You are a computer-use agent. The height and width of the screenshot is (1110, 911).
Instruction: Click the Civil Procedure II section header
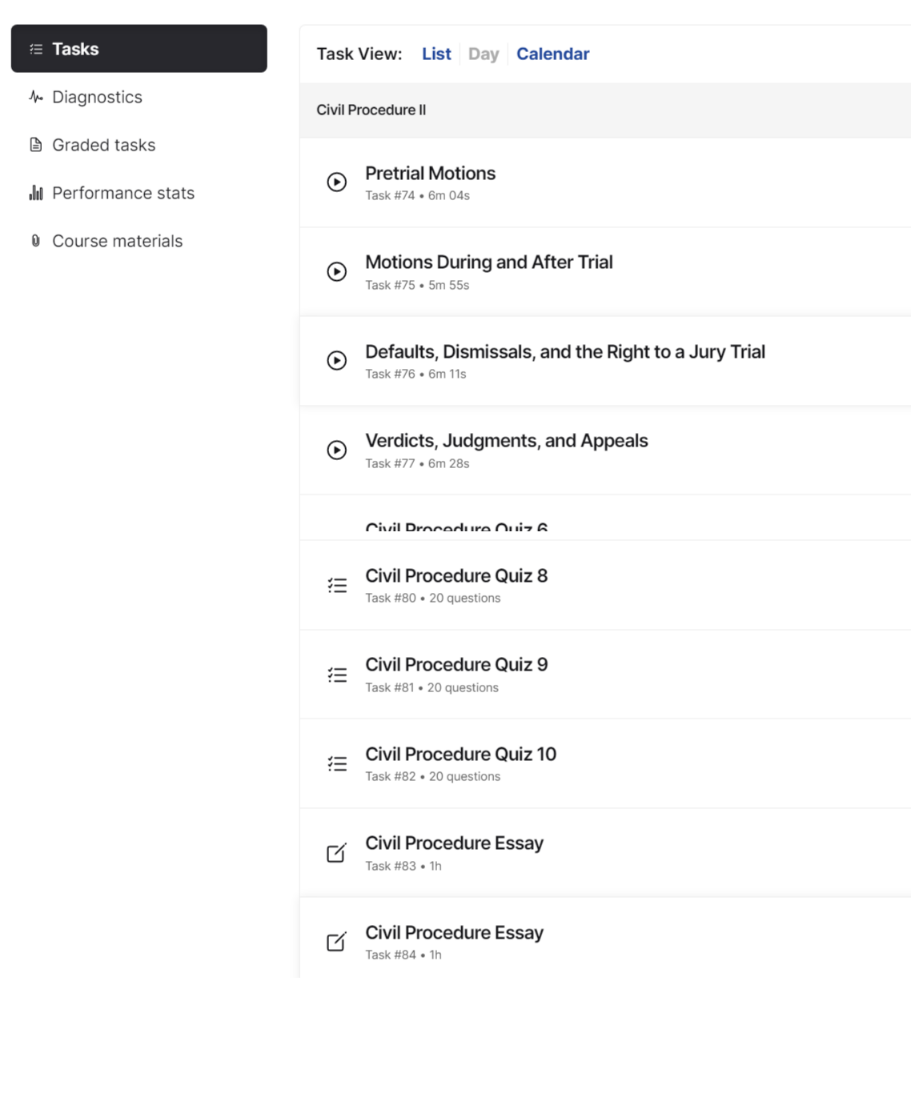[x=605, y=110]
